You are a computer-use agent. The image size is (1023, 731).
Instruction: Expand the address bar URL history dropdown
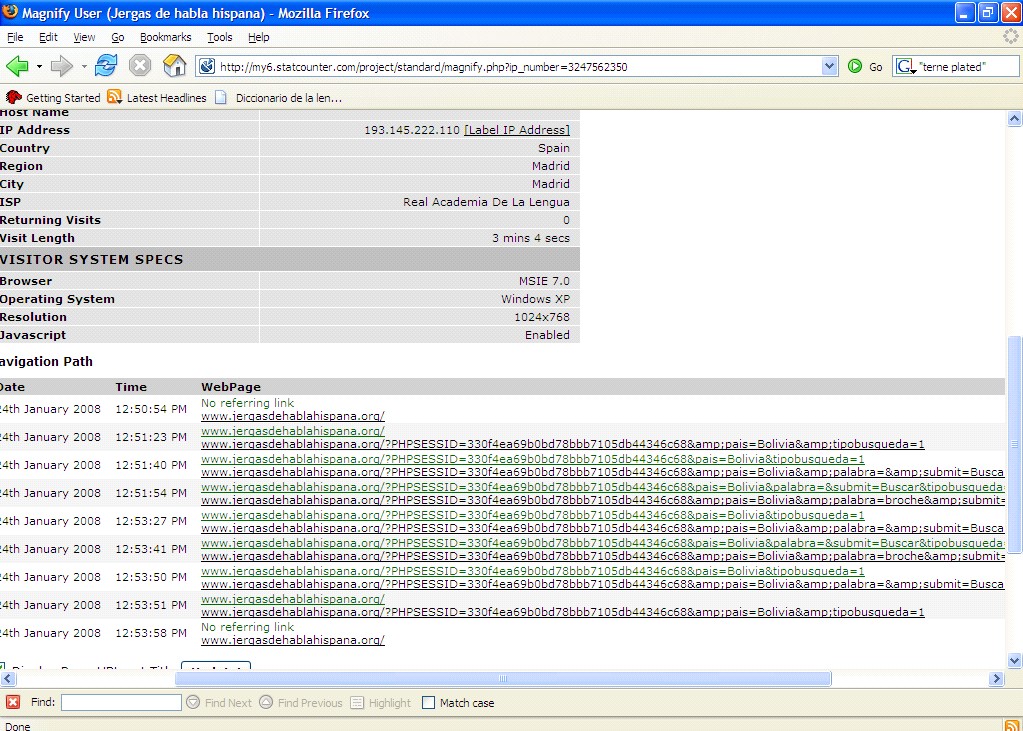click(829, 66)
